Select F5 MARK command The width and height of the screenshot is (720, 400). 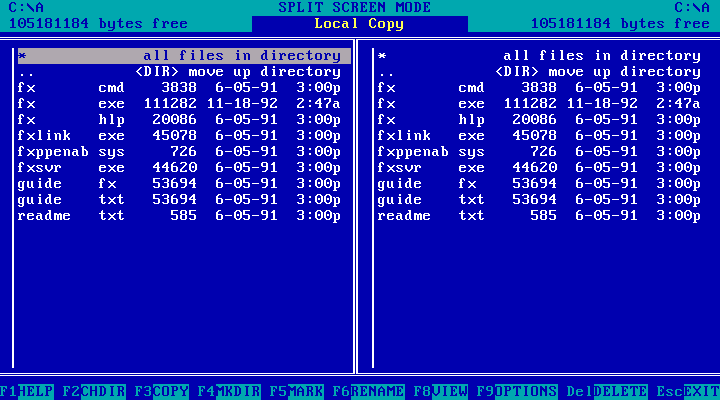point(296,391)
